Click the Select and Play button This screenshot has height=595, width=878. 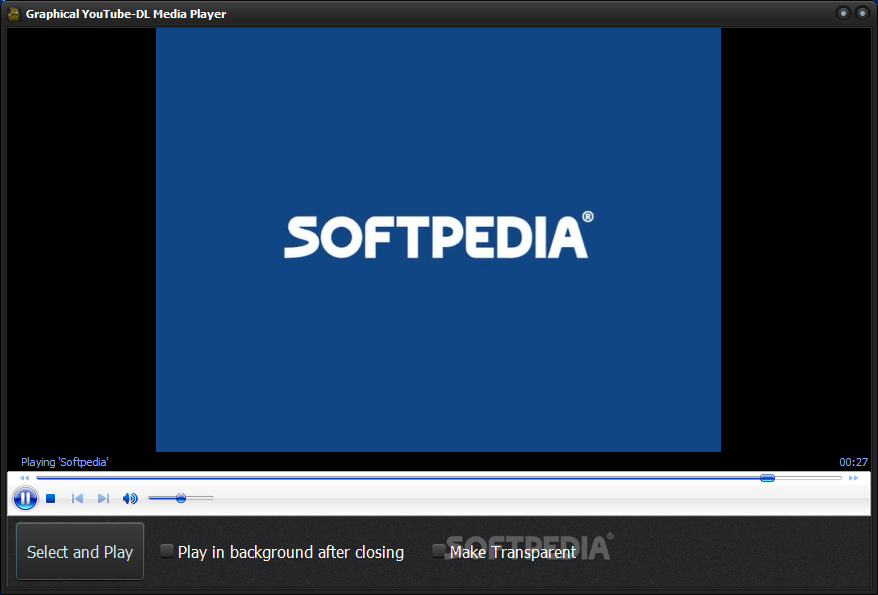(x=80, y=551)
